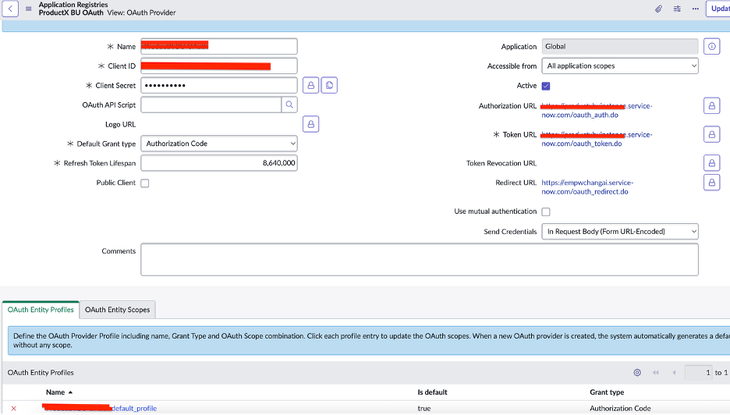Delete the default_profile row with red X

click(x=14, y=408)
